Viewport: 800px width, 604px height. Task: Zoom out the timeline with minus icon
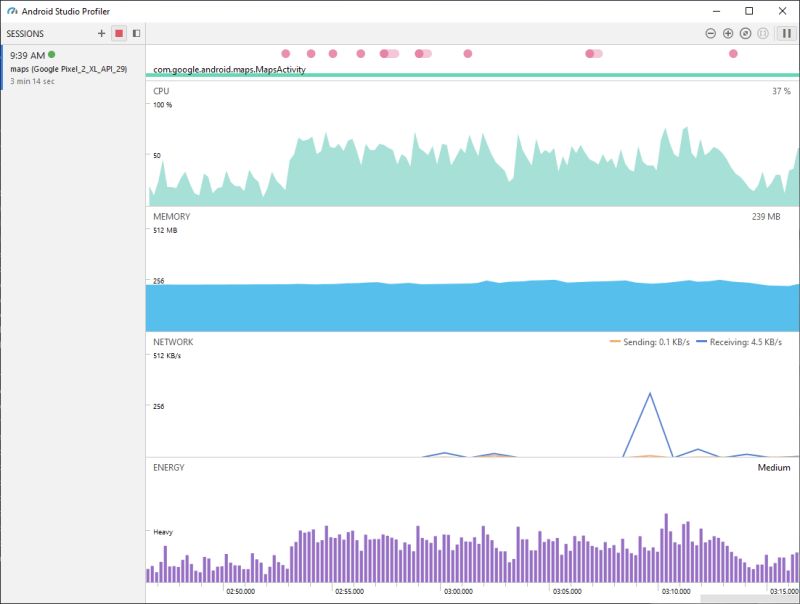coord(711,33)
